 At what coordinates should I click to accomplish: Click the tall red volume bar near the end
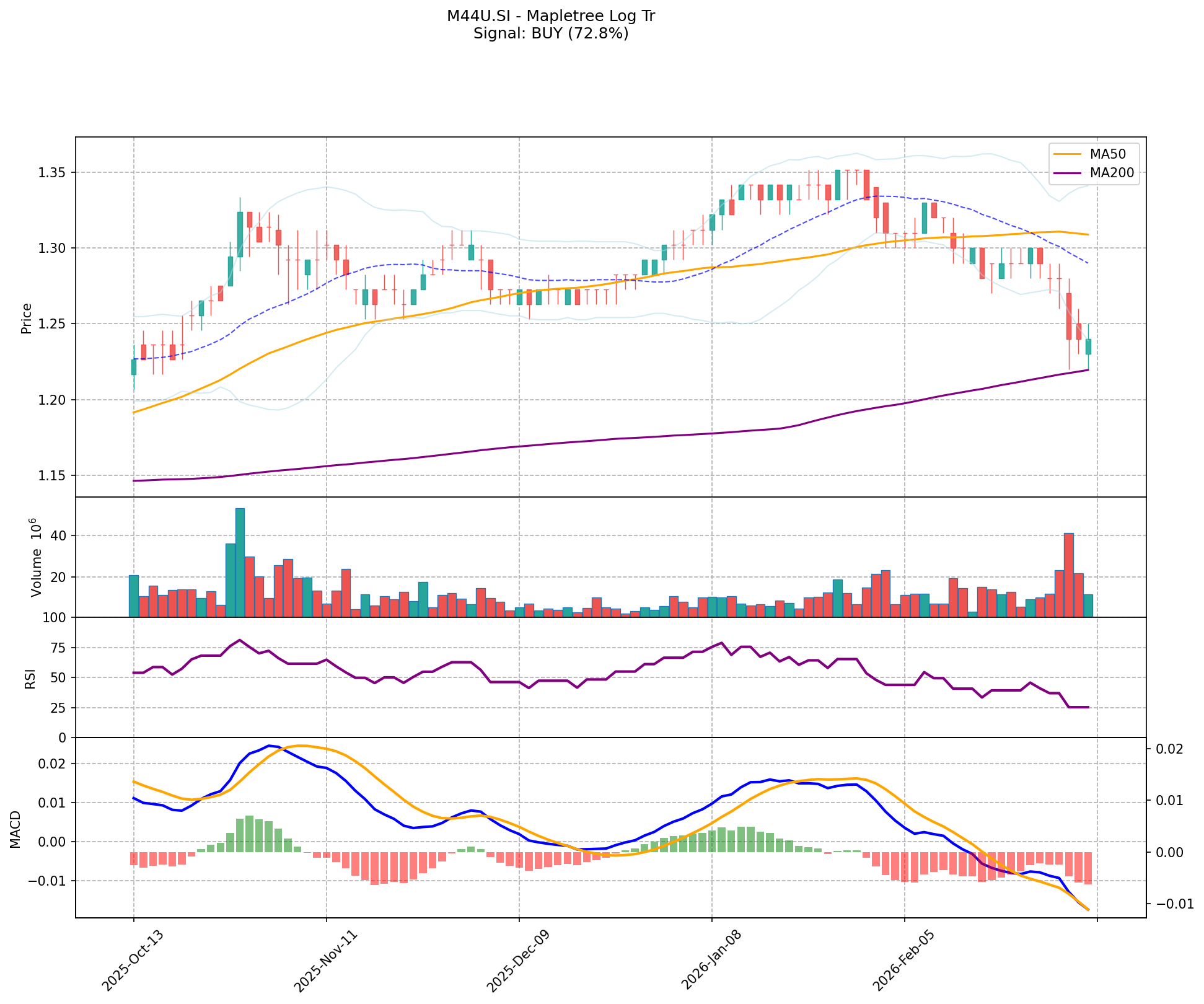coord(1068,575)
